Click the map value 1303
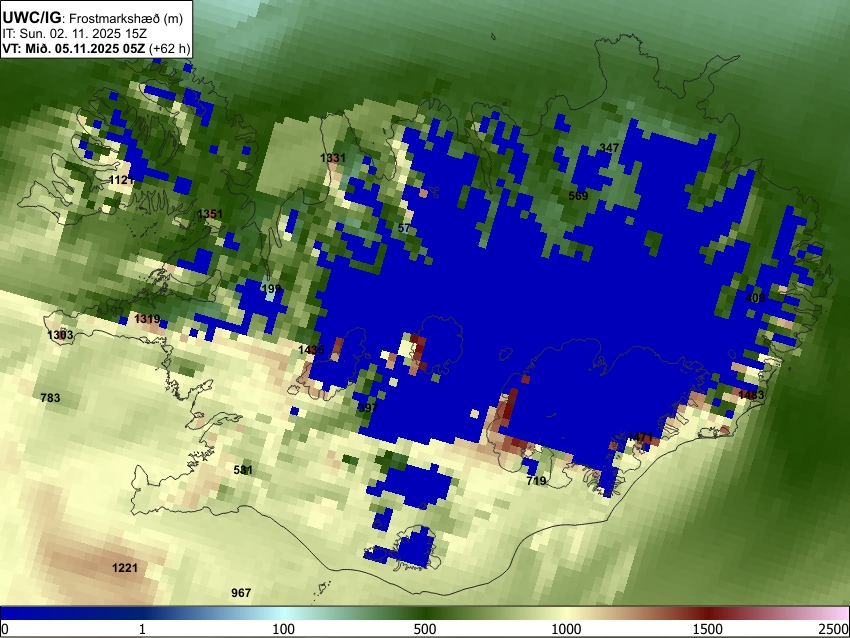 (60, 335)
